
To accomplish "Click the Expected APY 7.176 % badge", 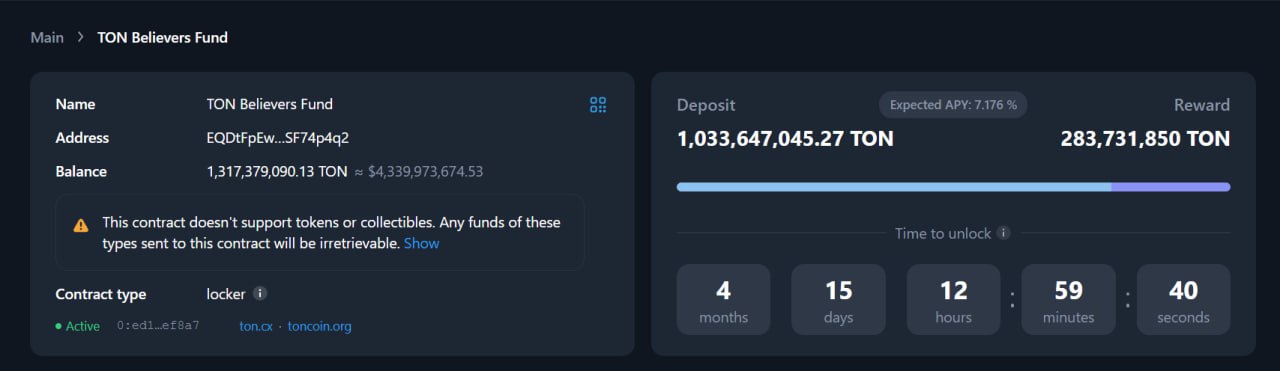I will pos(953,104).
